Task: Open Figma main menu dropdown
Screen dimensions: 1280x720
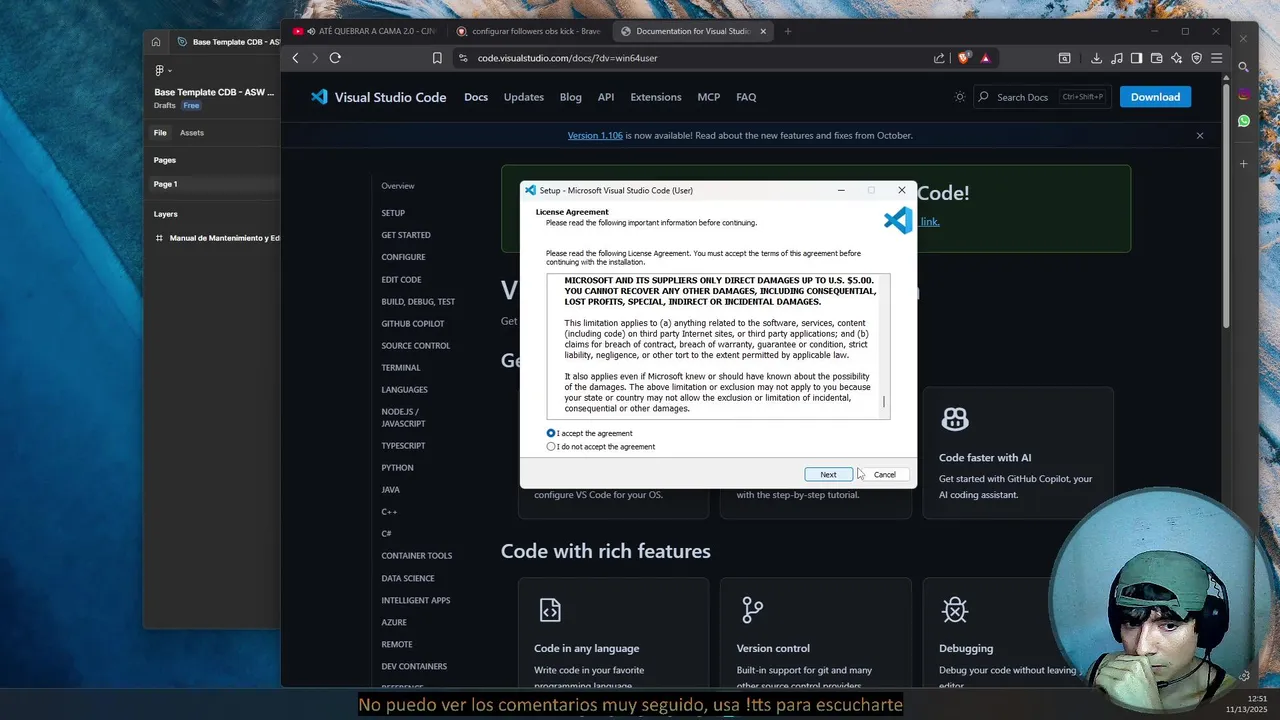Action: point(163,71)
